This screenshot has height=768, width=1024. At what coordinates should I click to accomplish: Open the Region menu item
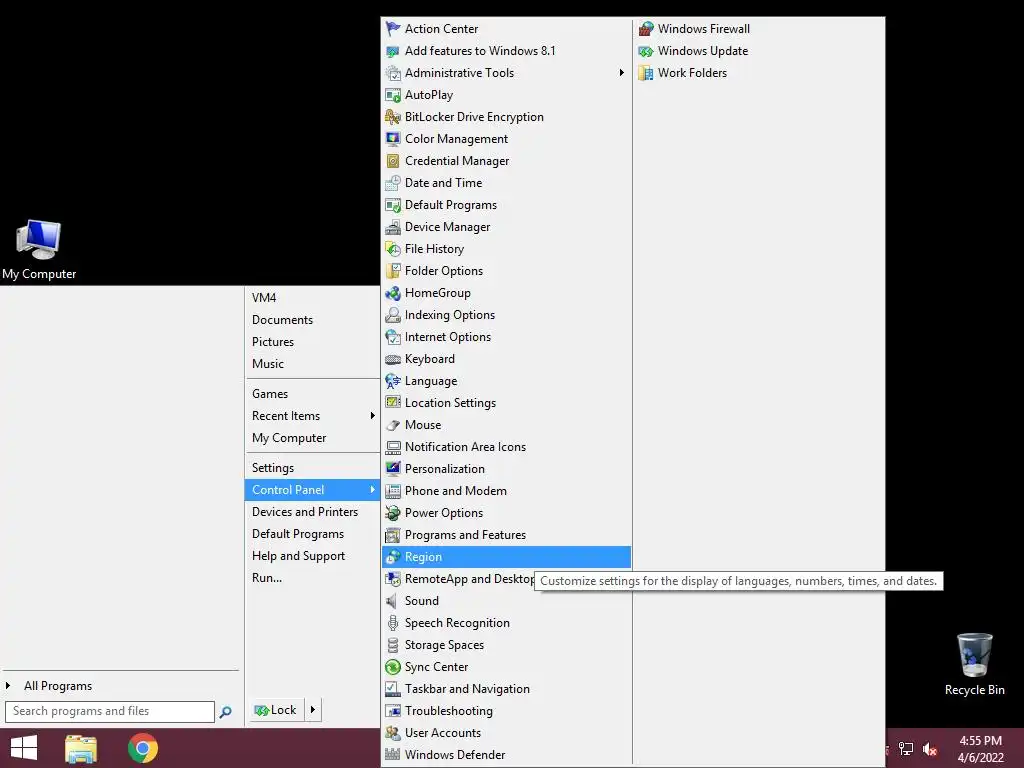pos(506,557)
